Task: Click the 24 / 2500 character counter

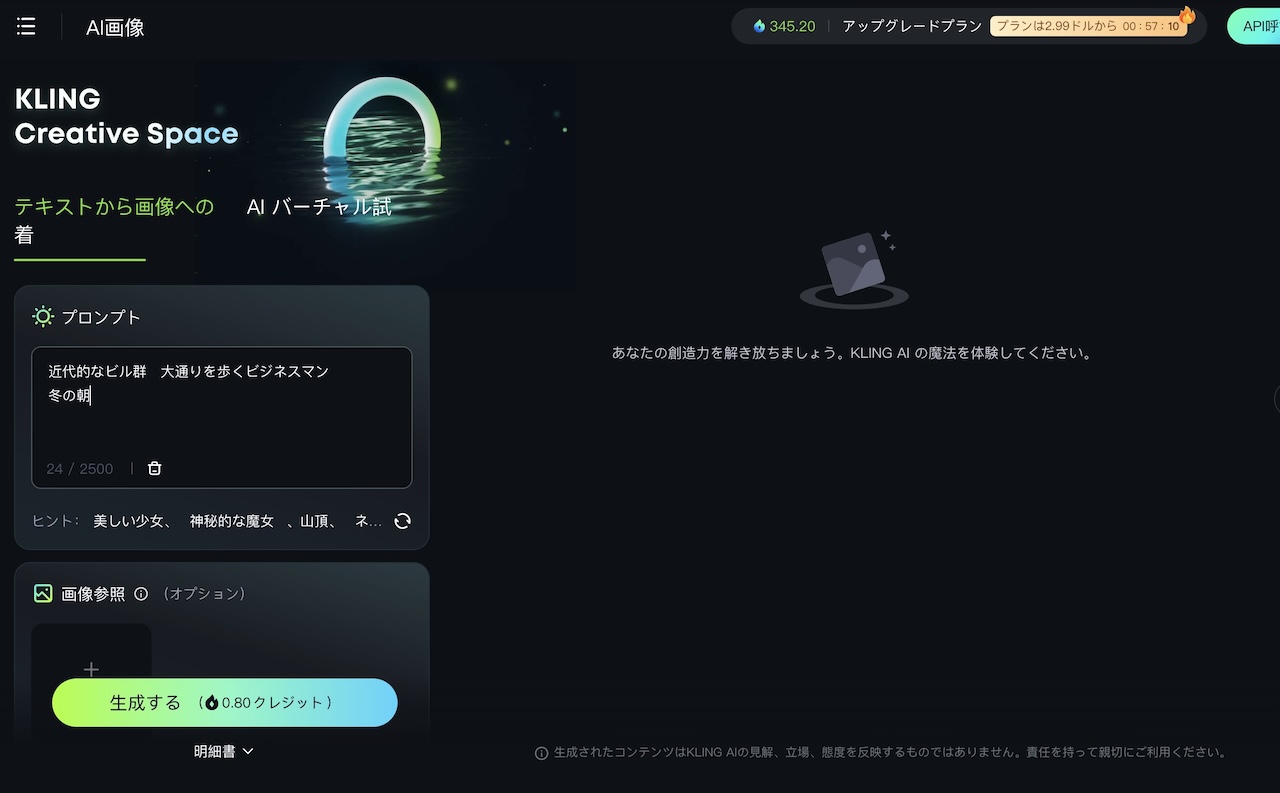Action: (x=80, y=469)
